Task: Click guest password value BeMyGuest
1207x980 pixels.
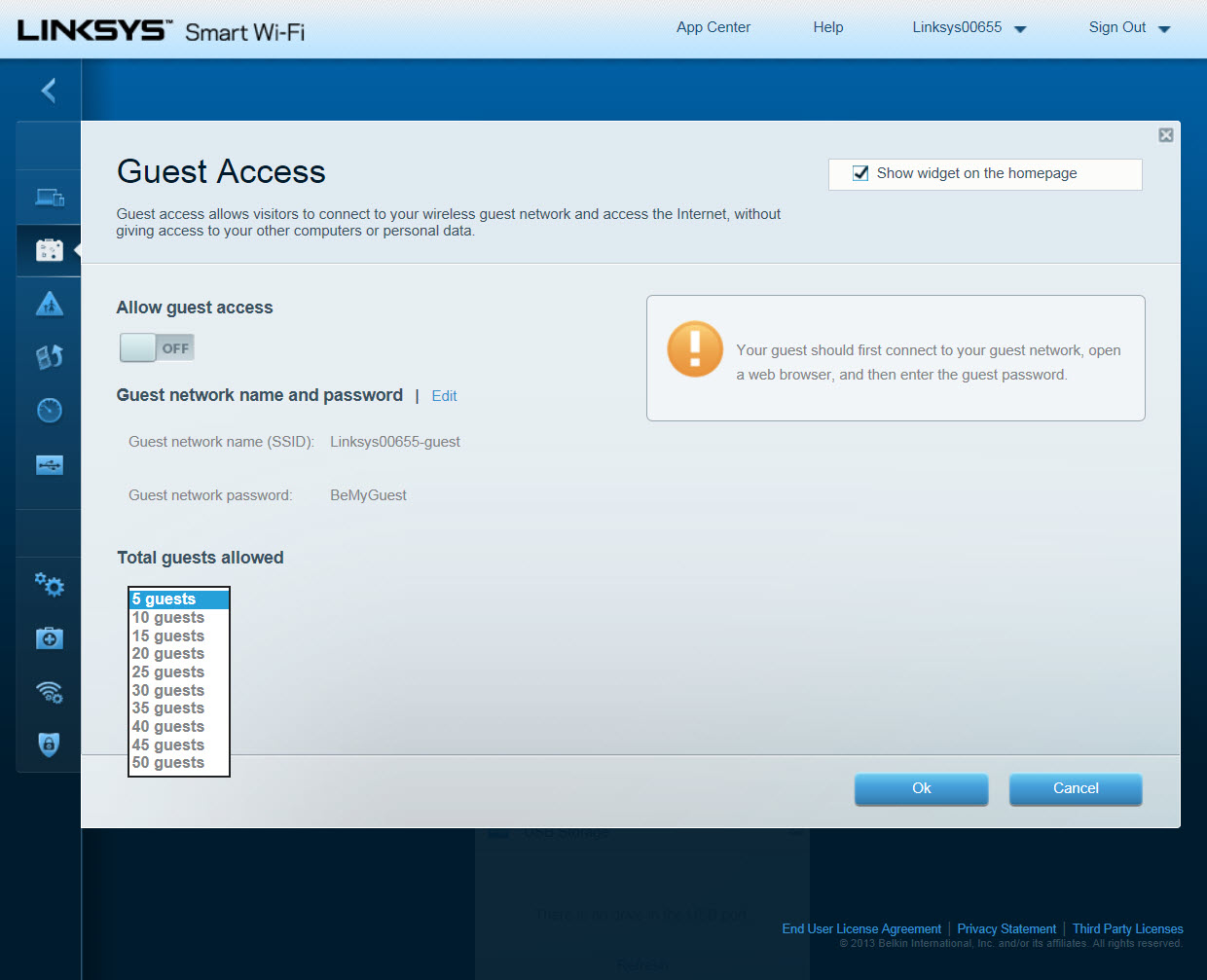Action: [368, 495]
